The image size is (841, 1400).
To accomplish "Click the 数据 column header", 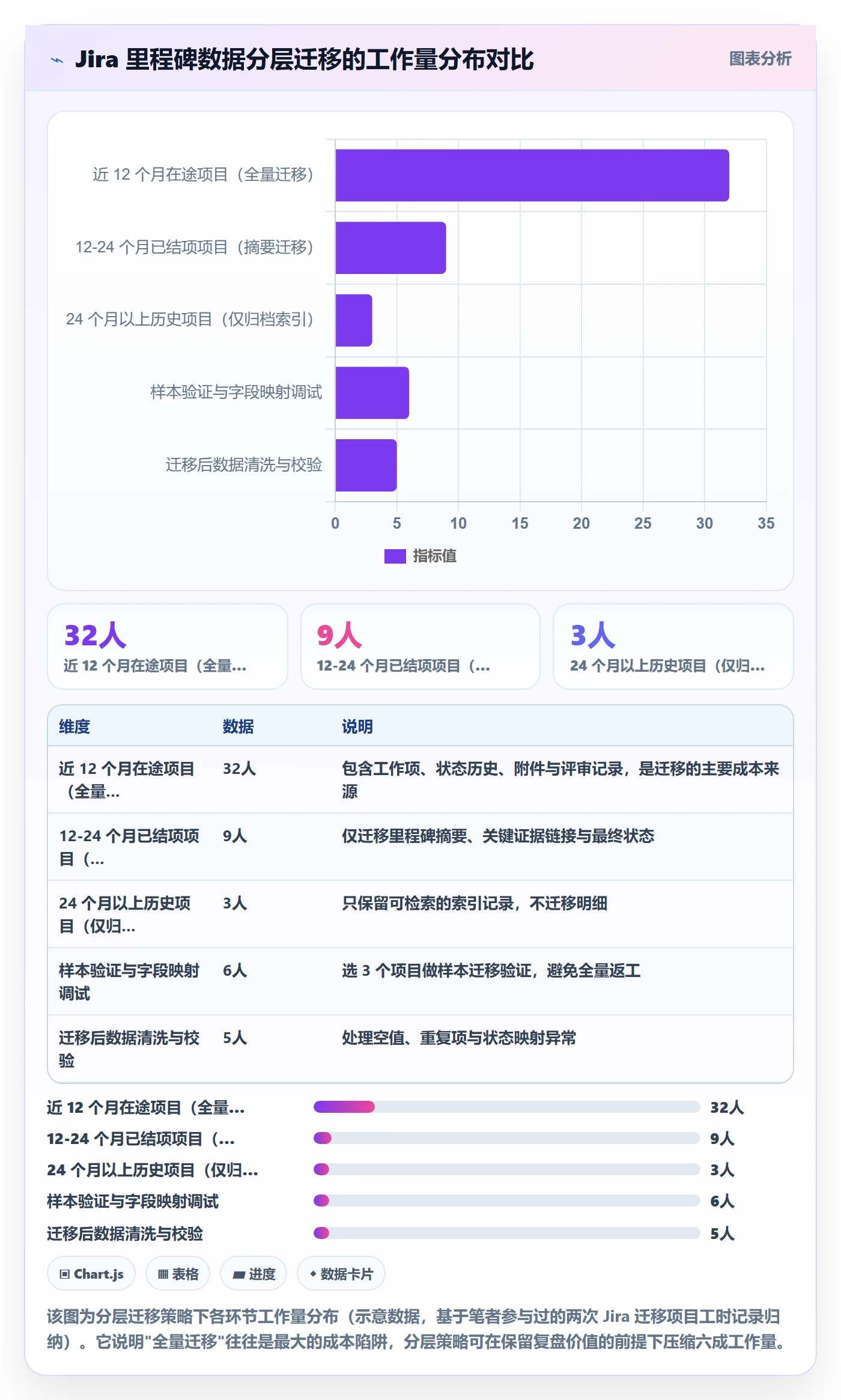I will click(238, 726).
